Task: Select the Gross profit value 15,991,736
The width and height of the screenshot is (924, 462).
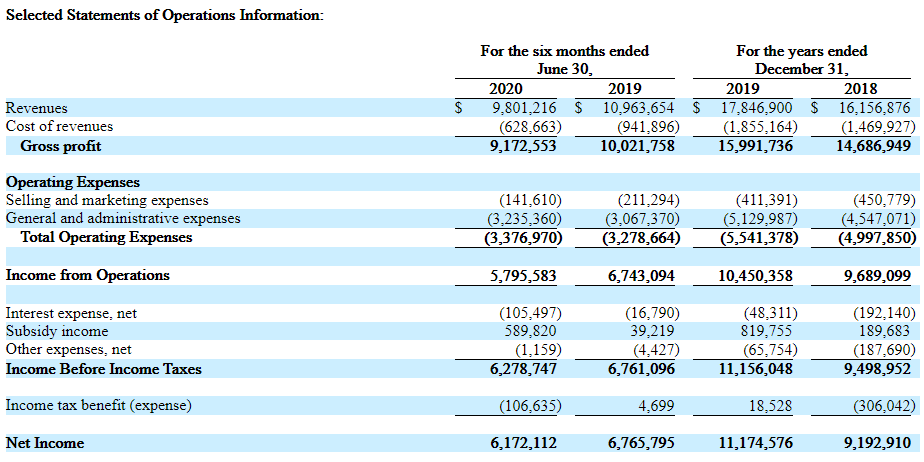Action: (x=755, y=146)
